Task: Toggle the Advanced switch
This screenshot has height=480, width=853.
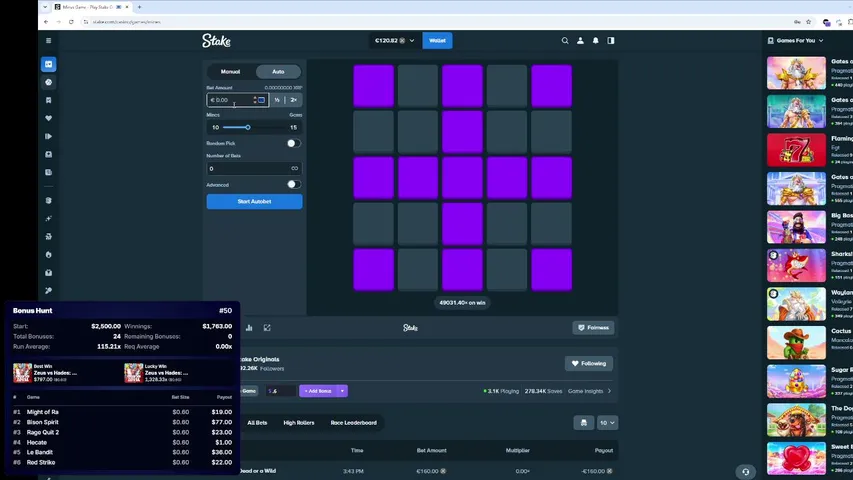Action: [x=294, y=184]
